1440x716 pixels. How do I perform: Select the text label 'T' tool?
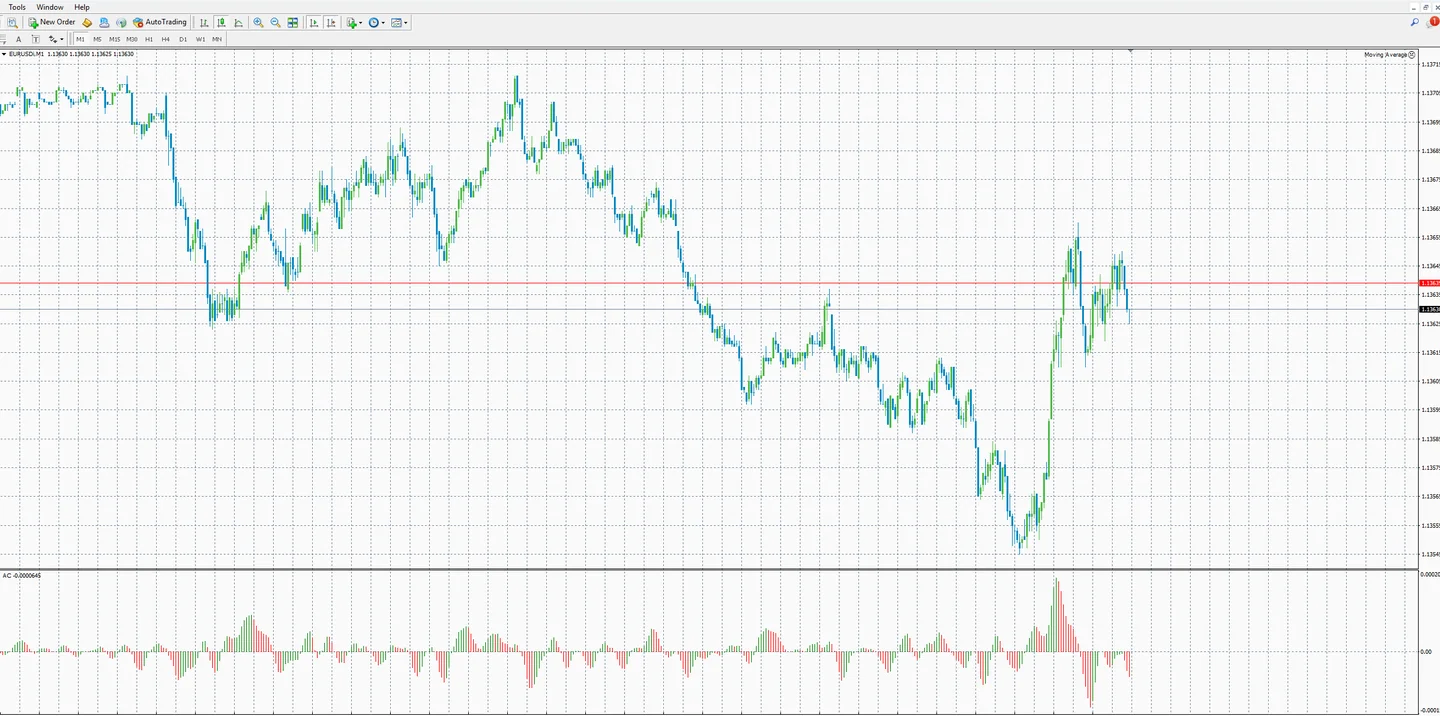[35, 39]
